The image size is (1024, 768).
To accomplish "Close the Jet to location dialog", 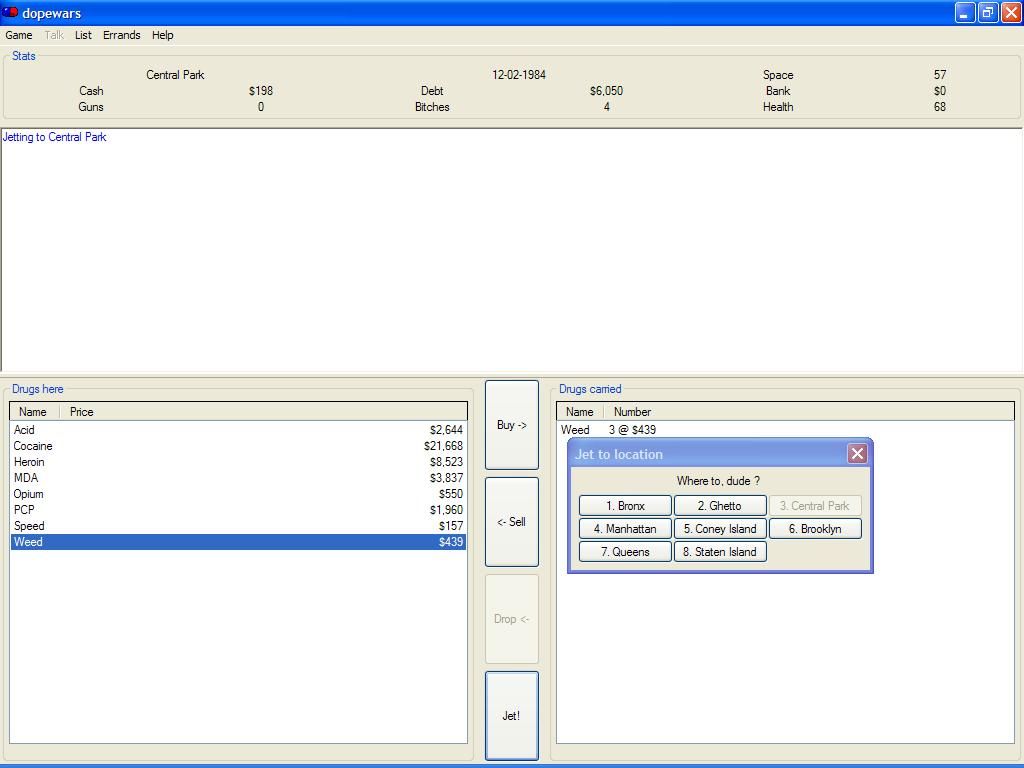I will tap(857, 454).
